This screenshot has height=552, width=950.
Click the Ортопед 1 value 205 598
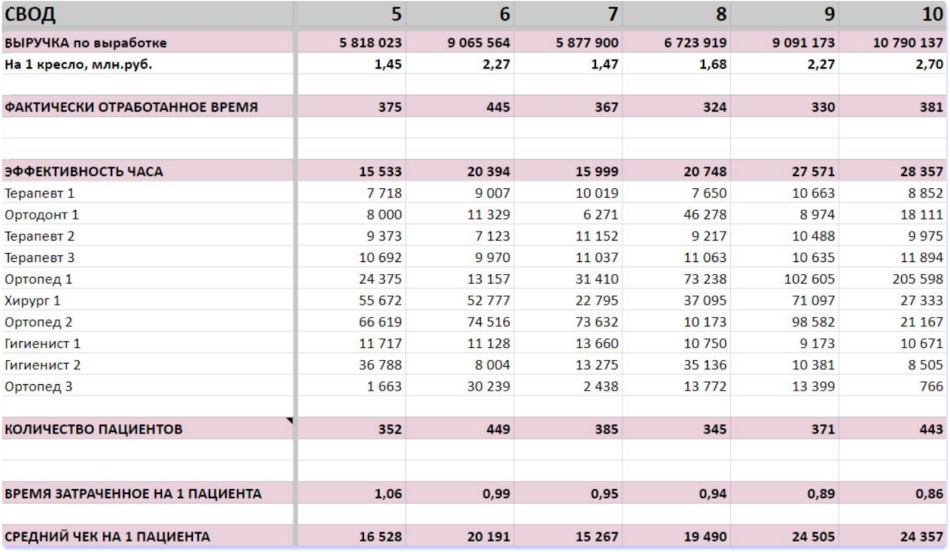point(911,279)
